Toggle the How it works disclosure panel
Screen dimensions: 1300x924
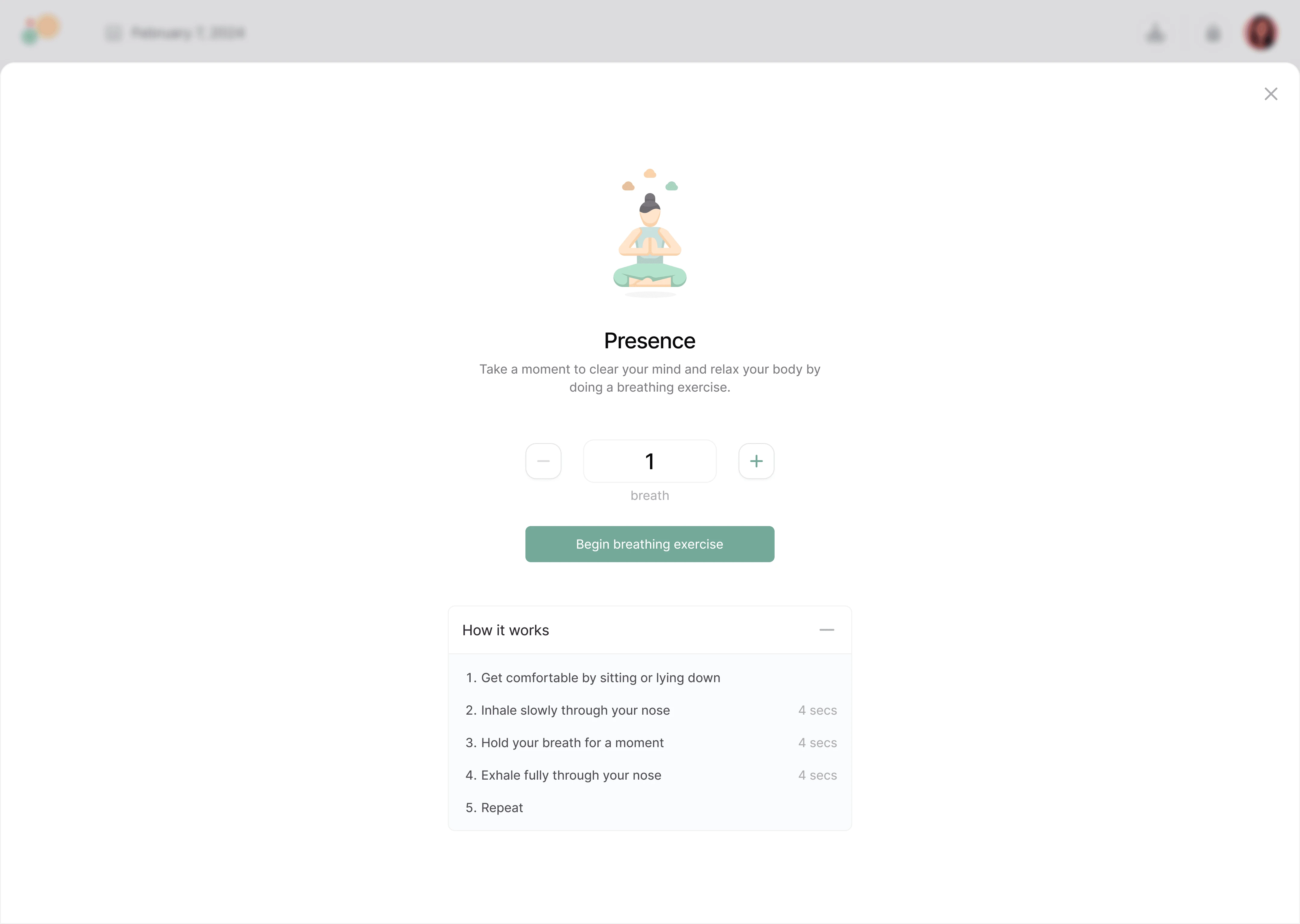click(x=827, y=630)
